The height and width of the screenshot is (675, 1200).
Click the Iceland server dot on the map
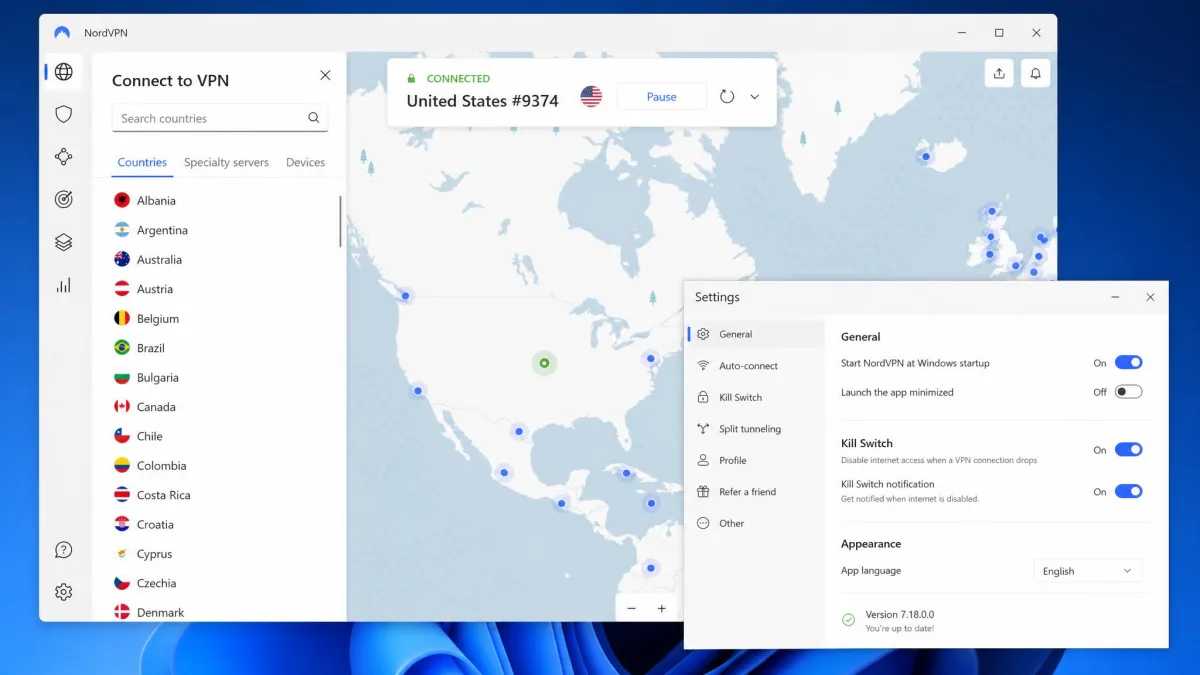(x=926, y=156)
